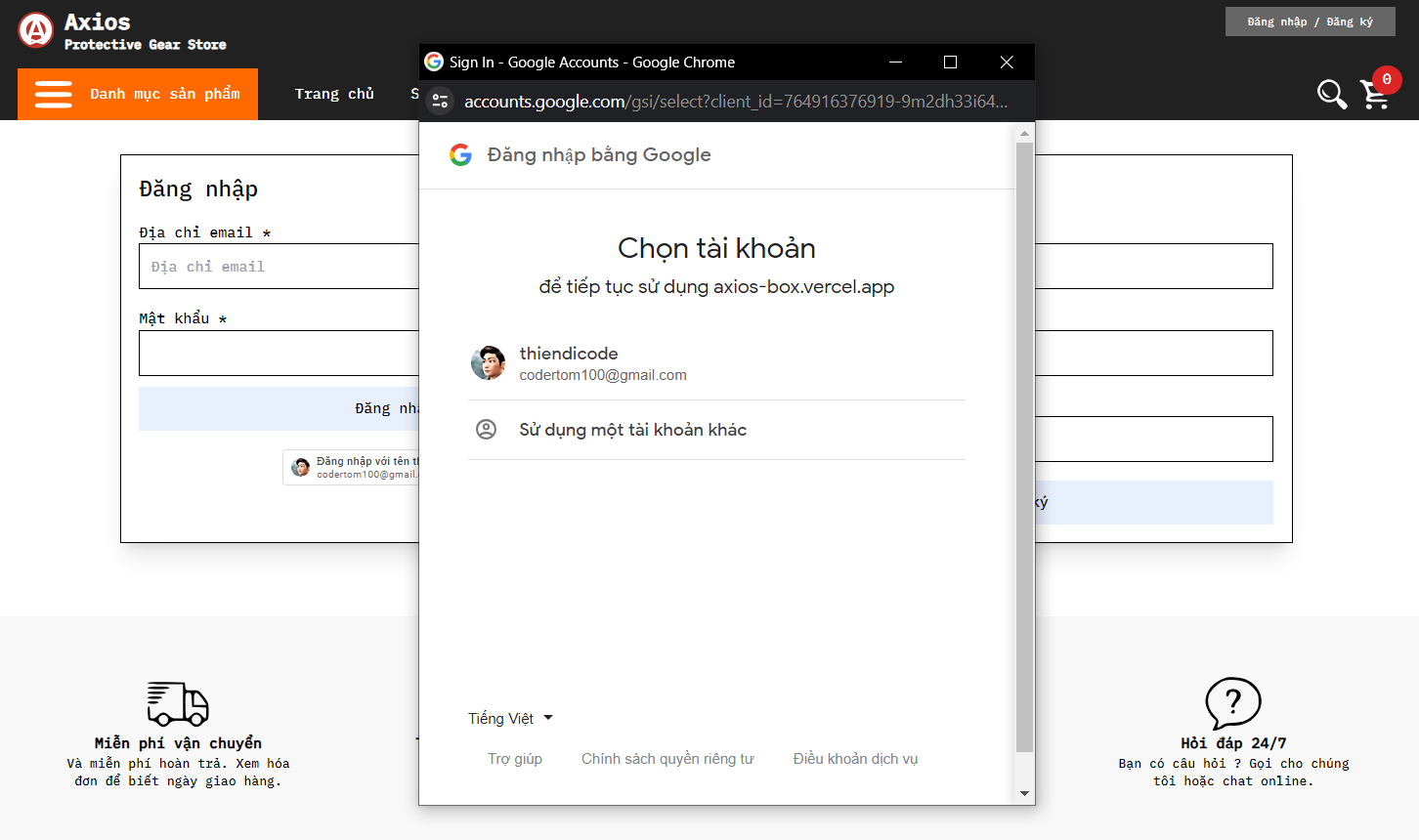This screenshot has width=1419, height=840.
Task: Open the Trợ giúp link
Action: click(515, 759)
